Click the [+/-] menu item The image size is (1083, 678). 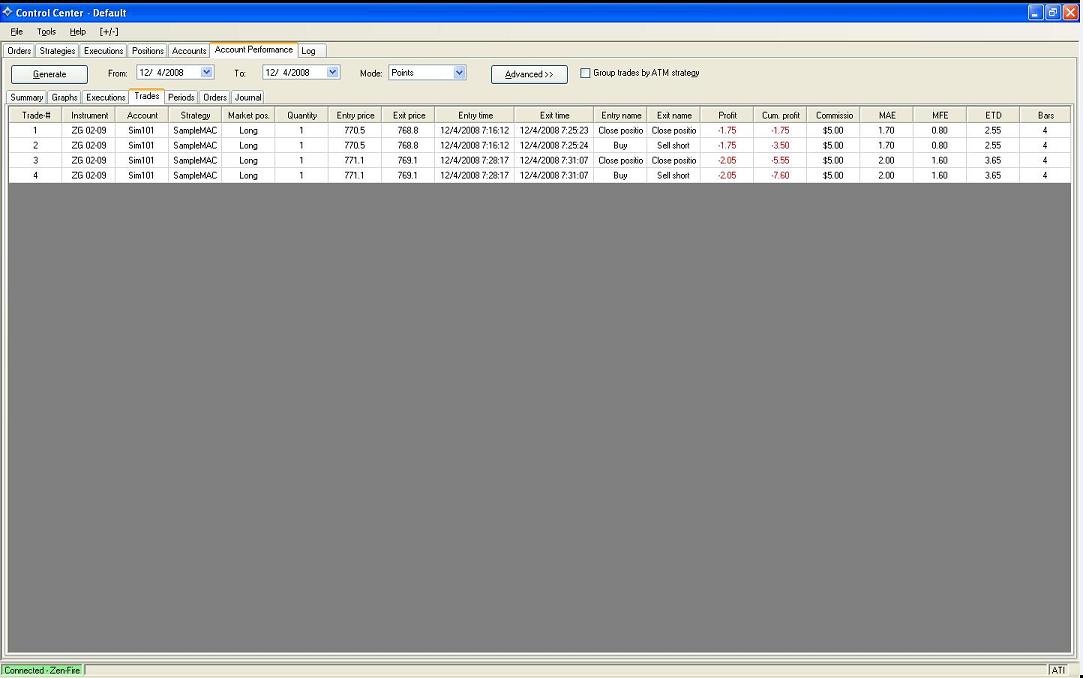109,32
